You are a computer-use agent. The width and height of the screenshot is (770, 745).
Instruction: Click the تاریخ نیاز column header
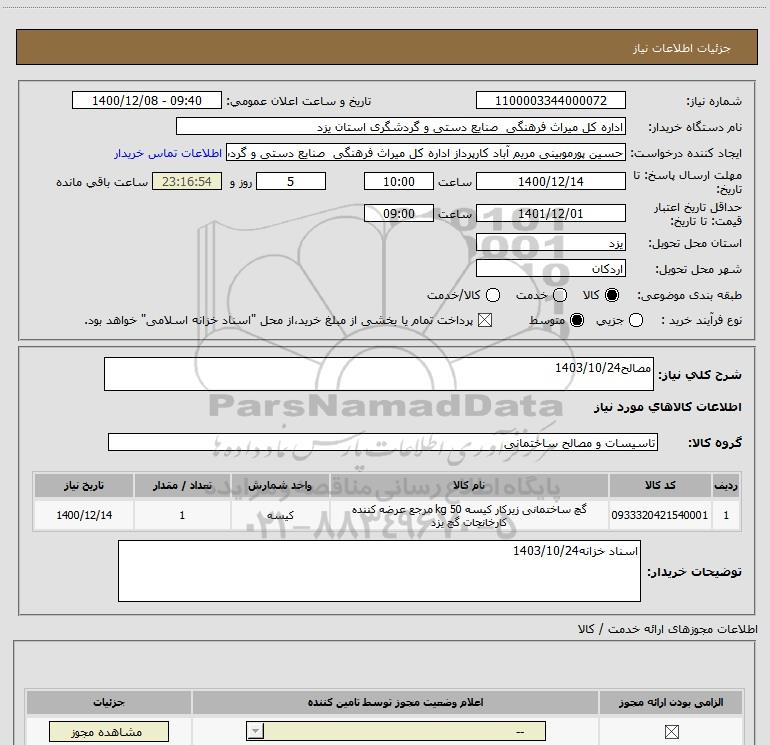[84, 485]
